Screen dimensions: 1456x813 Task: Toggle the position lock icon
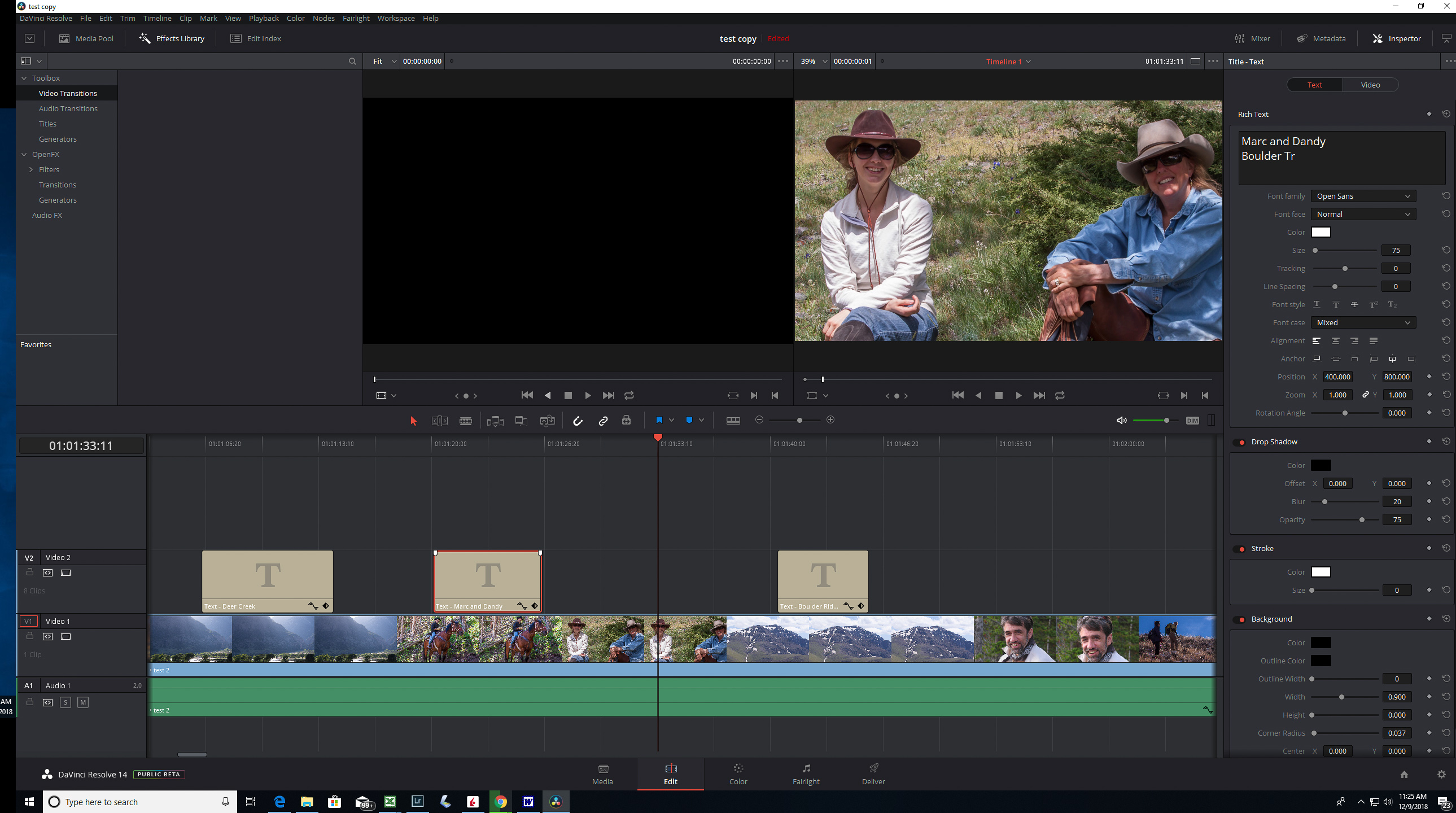point(626,420)
